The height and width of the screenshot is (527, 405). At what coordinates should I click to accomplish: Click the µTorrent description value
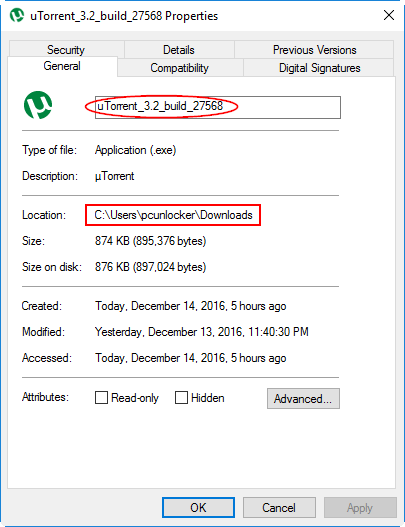[114, 176]
